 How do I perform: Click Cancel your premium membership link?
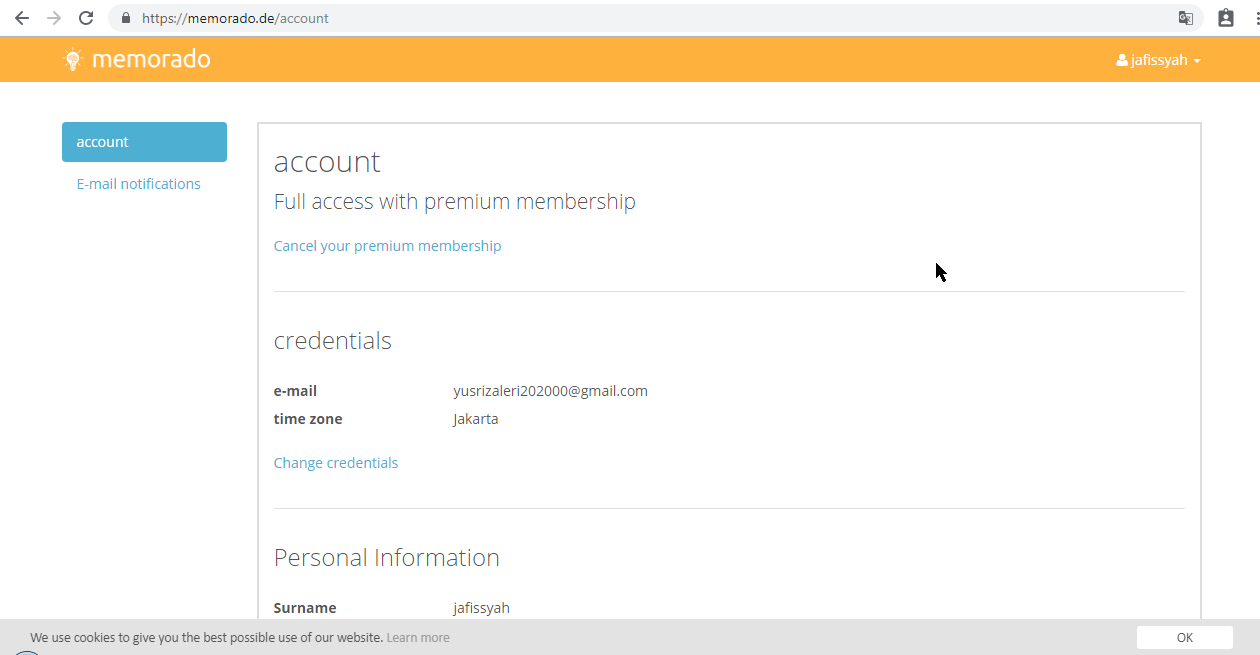387,246
